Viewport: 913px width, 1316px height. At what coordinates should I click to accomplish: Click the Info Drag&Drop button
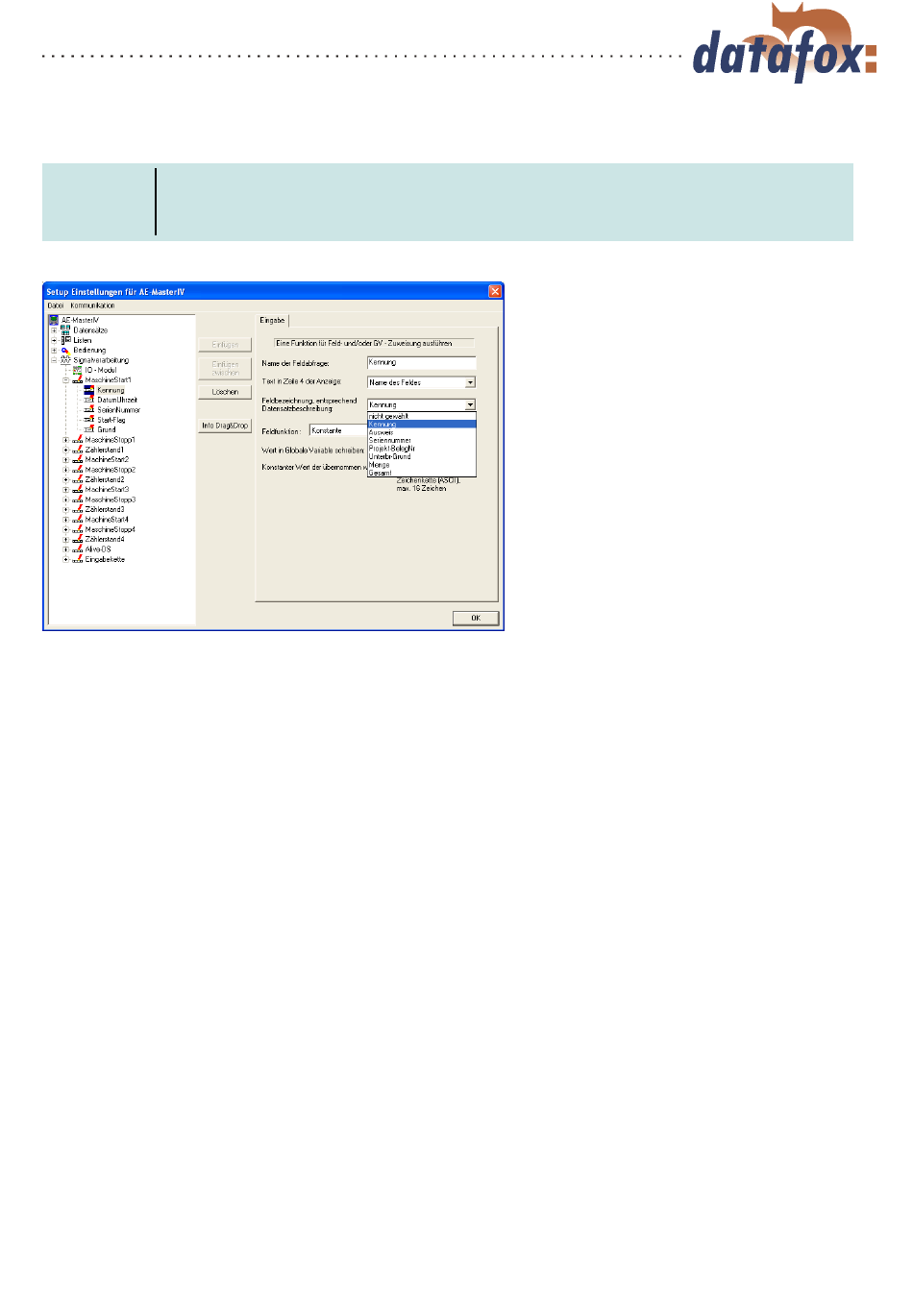coord(225,426)
